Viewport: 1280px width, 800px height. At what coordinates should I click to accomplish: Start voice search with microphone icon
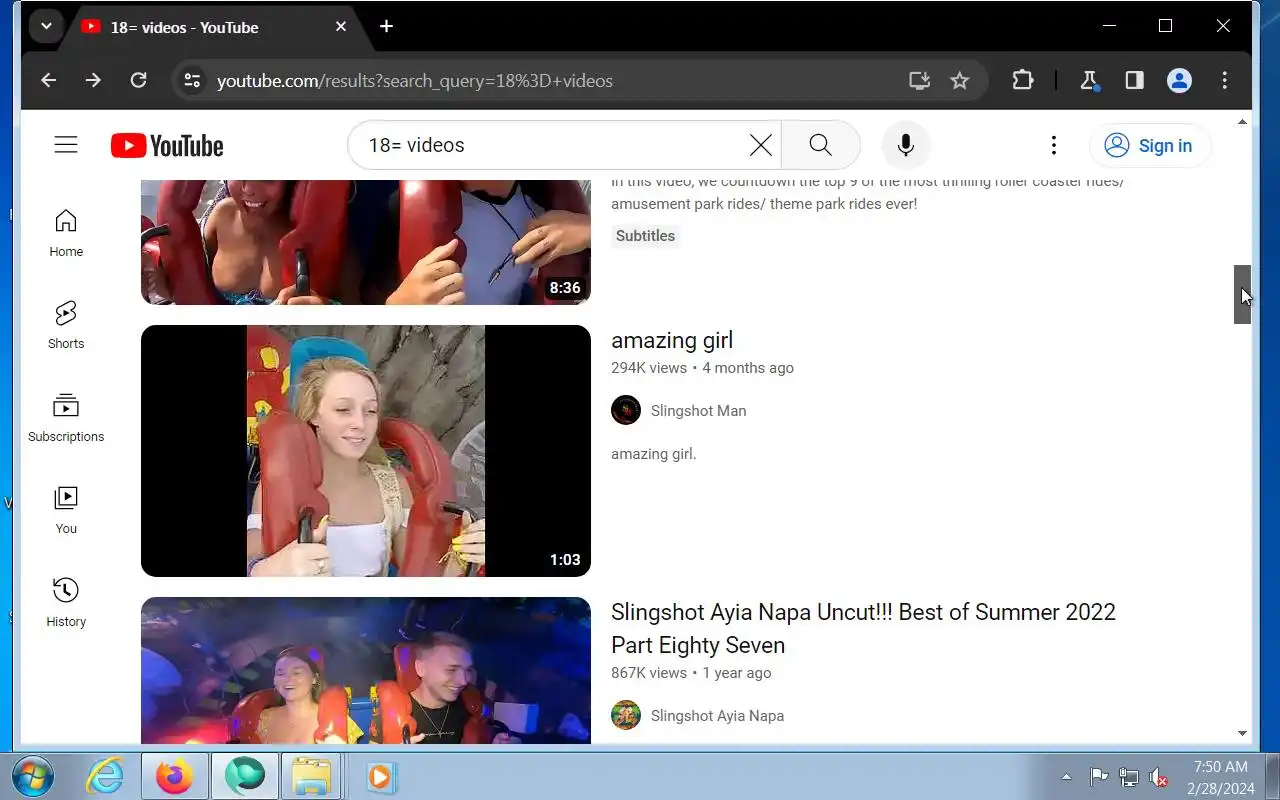(906, 145)
